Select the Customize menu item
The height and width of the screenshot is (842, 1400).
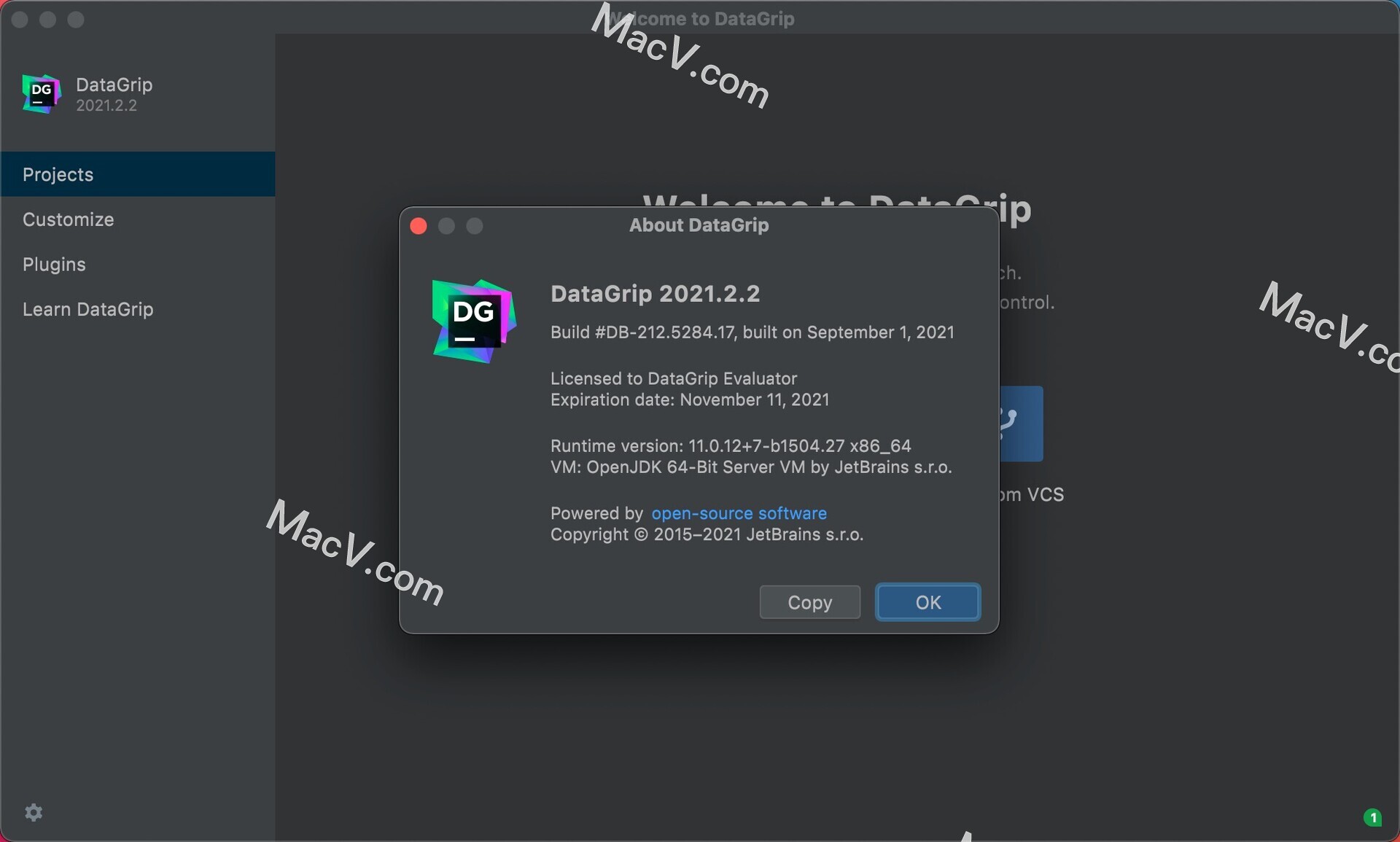pos(68,219)
